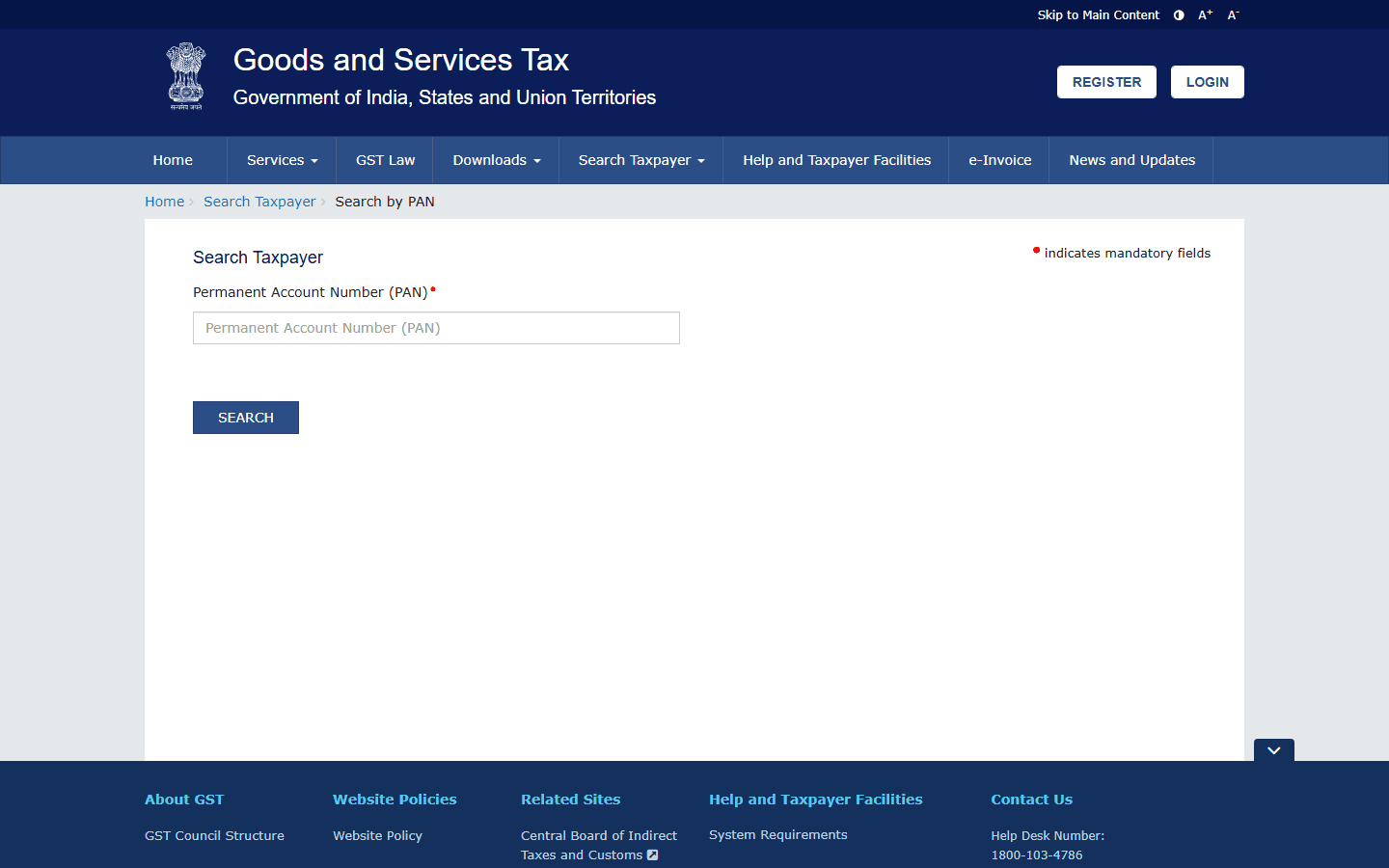Go to Home in the navigation bar

[173, 160]
